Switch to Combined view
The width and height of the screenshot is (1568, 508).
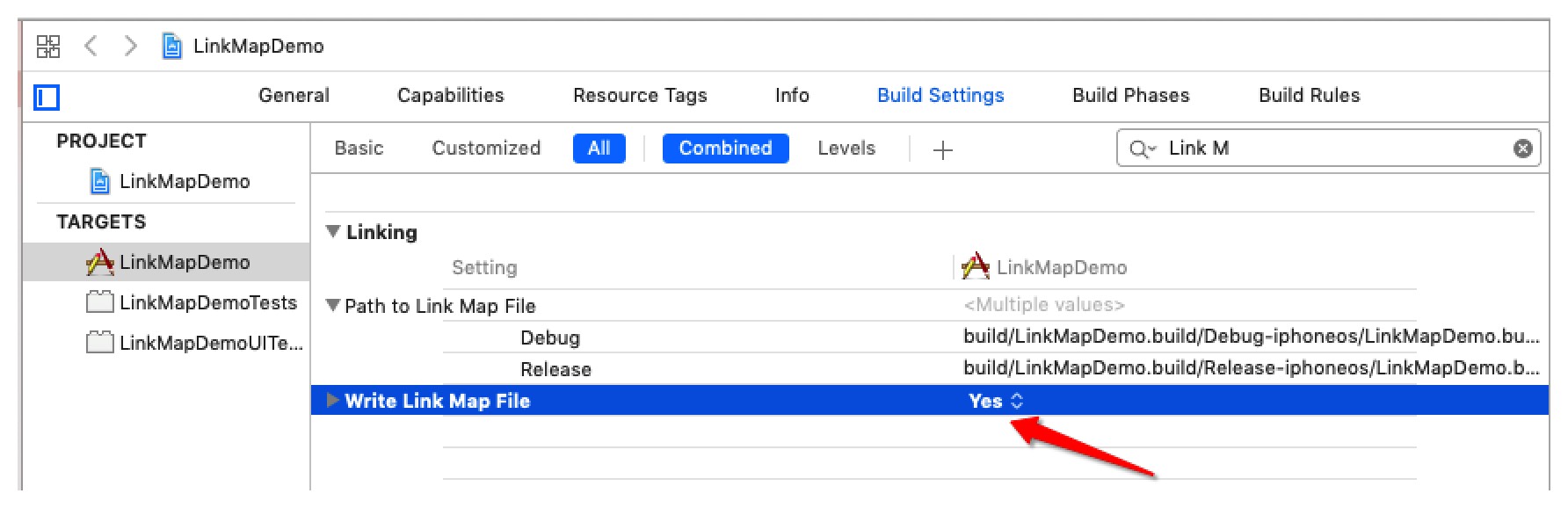pyautogui.click(x=725, y=149)
